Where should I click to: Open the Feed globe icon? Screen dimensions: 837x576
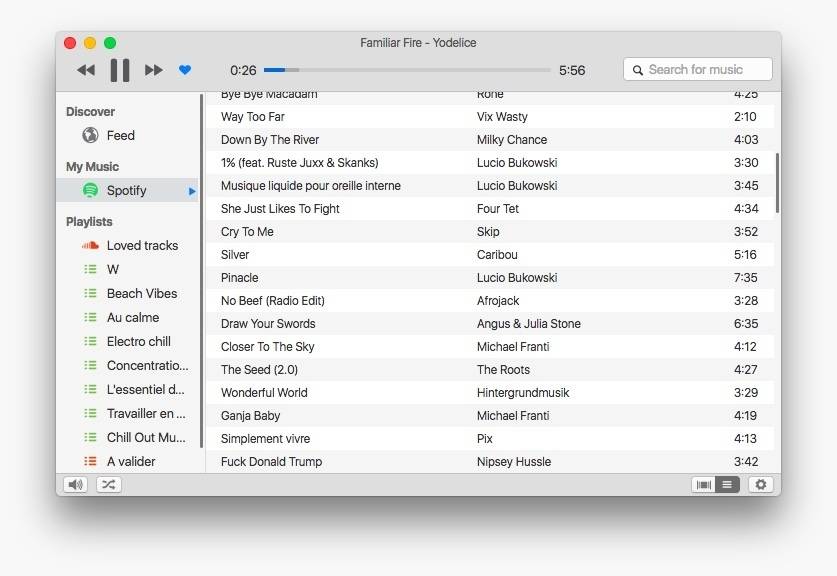pos(90,135)
